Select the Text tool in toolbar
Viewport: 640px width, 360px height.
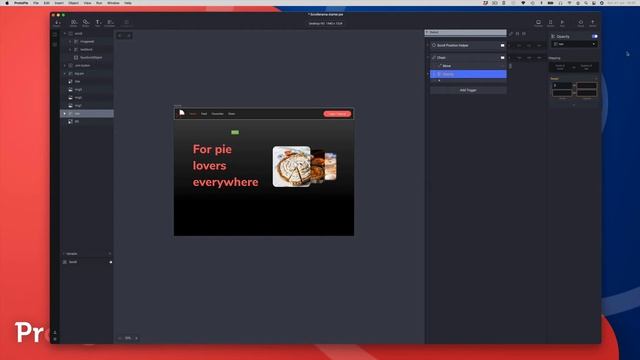click(x=98, y=23)
